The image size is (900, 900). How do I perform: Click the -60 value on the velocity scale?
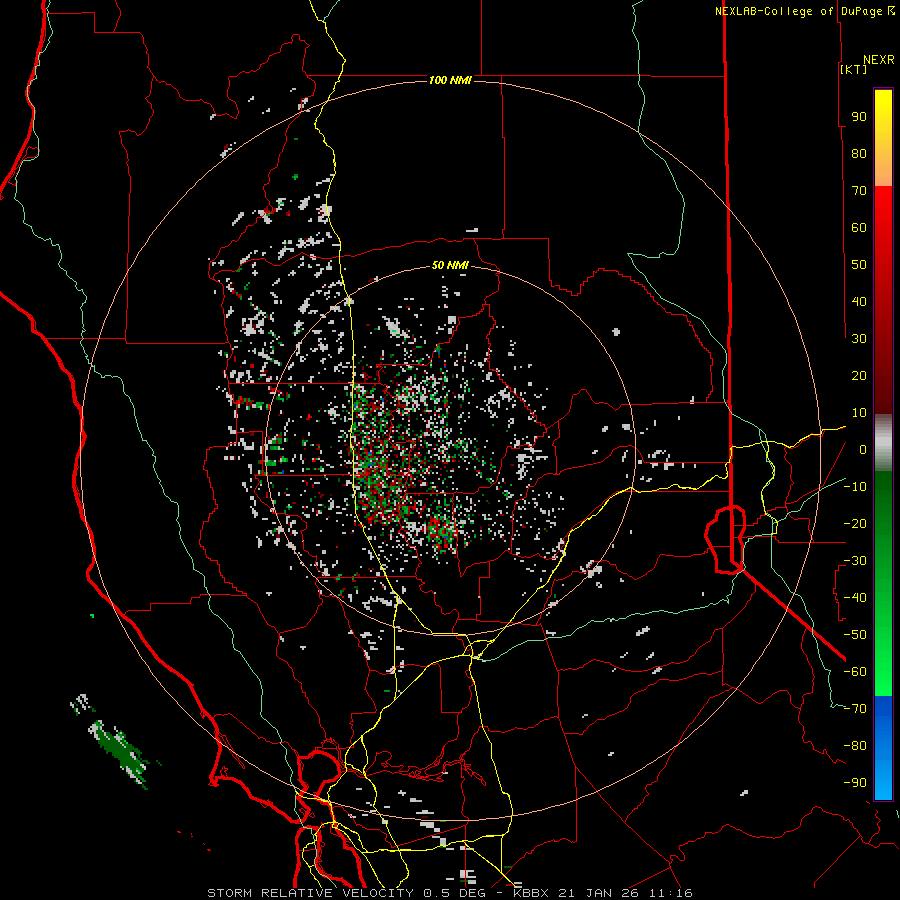tap(855, 672)
